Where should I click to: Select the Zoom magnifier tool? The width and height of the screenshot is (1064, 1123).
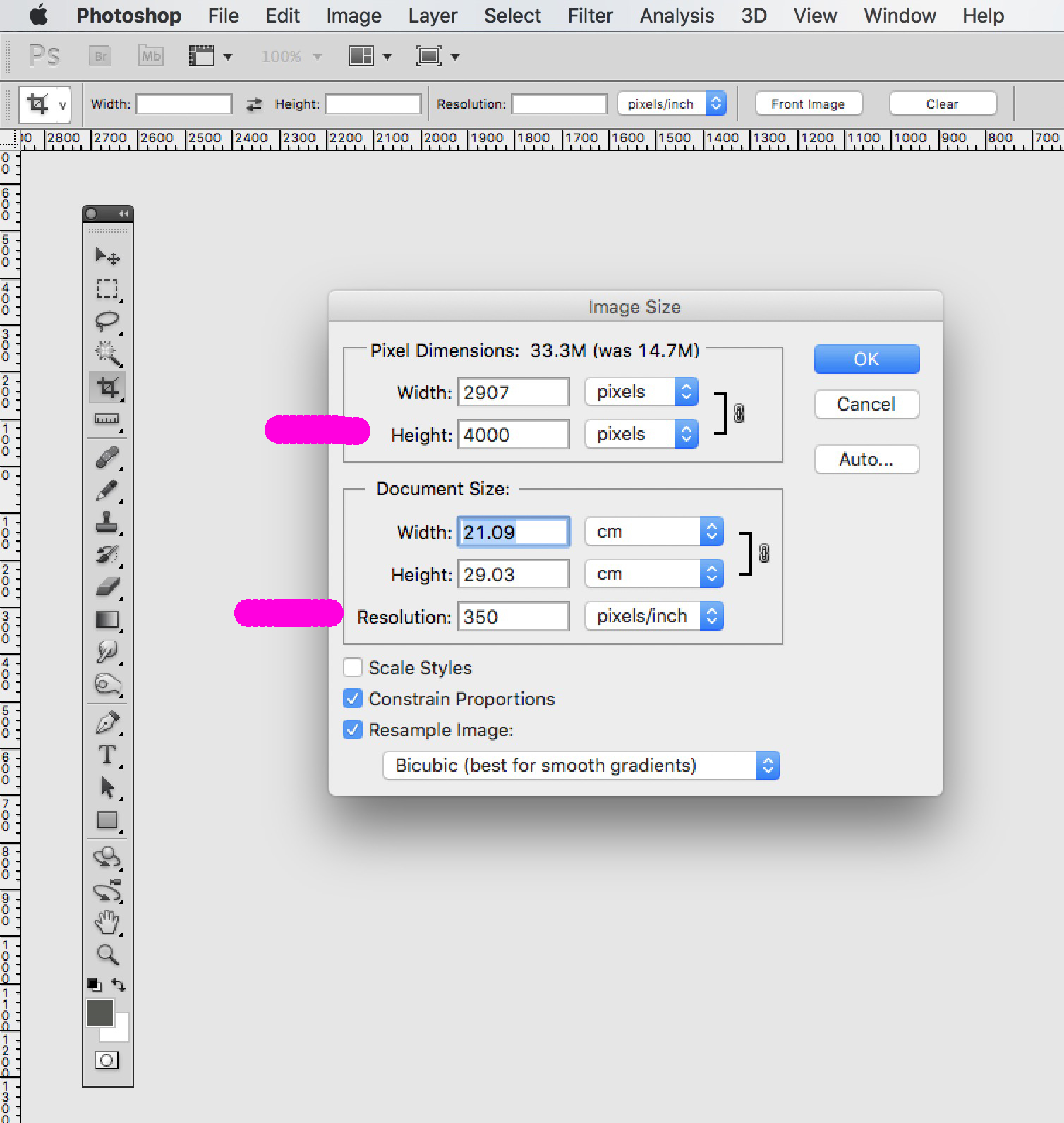[107, 954]
